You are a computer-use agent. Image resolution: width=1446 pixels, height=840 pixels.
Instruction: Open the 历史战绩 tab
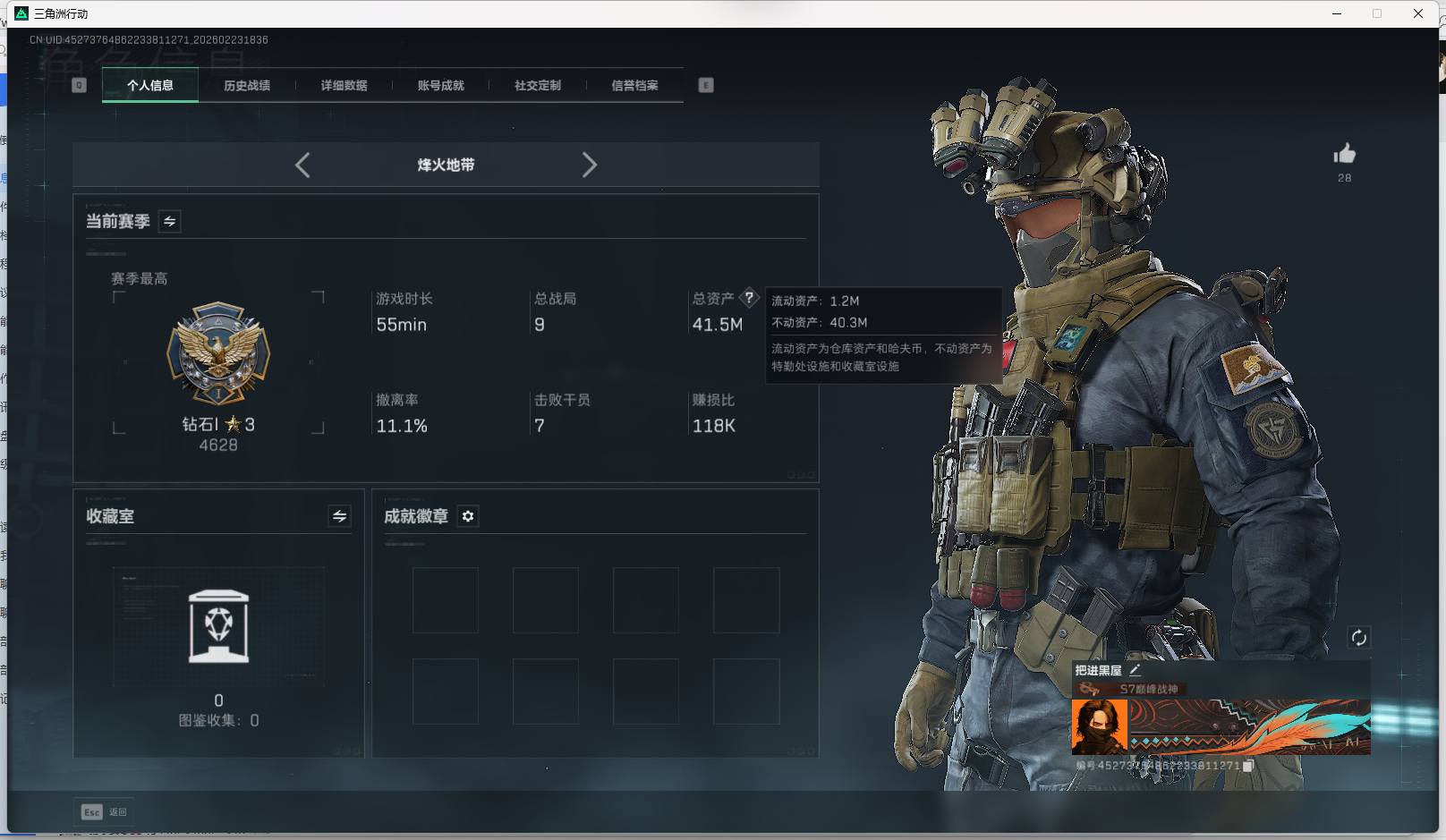coord(247,85)
